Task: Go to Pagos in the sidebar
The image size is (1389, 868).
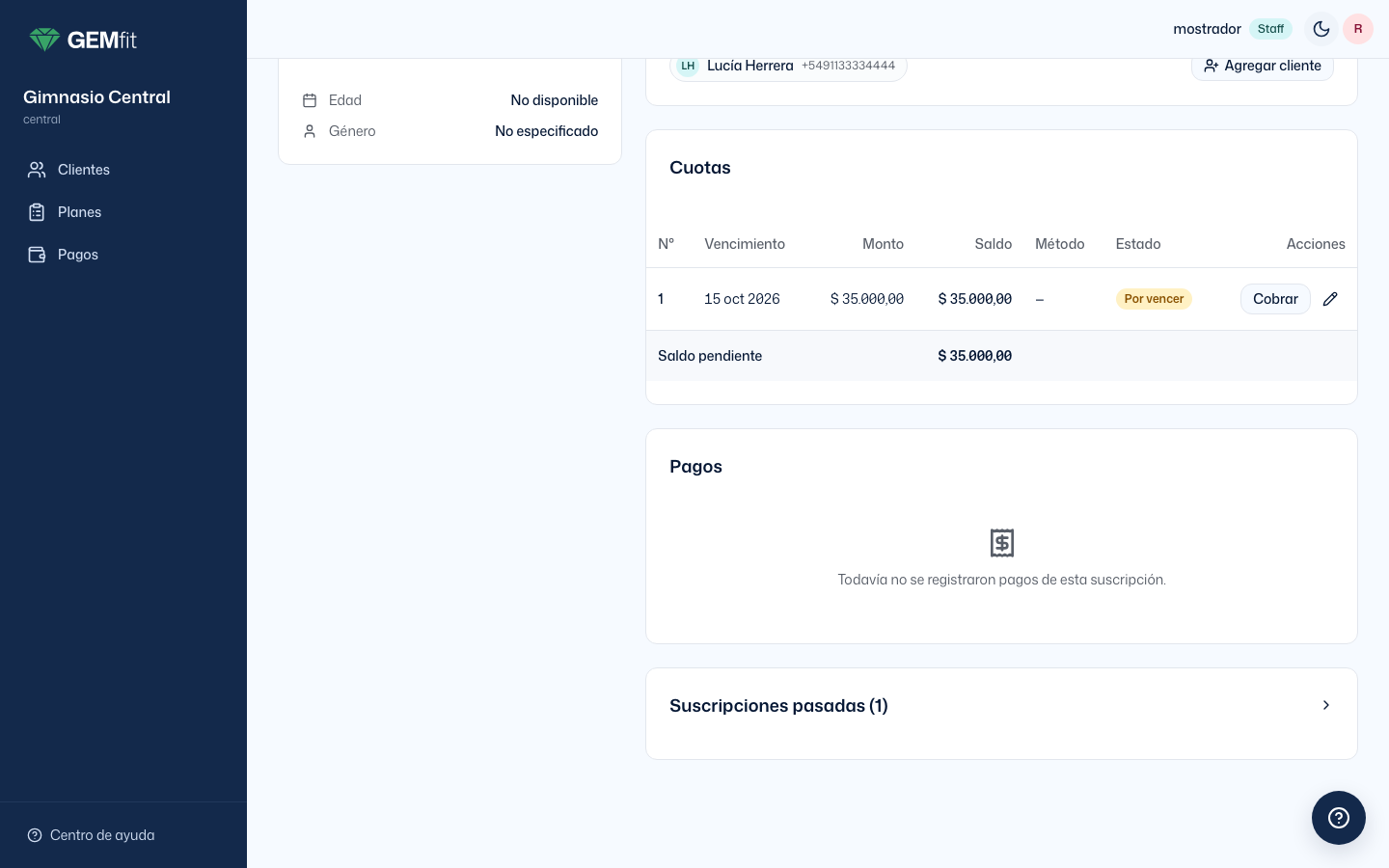Action: tap(123, 255)
